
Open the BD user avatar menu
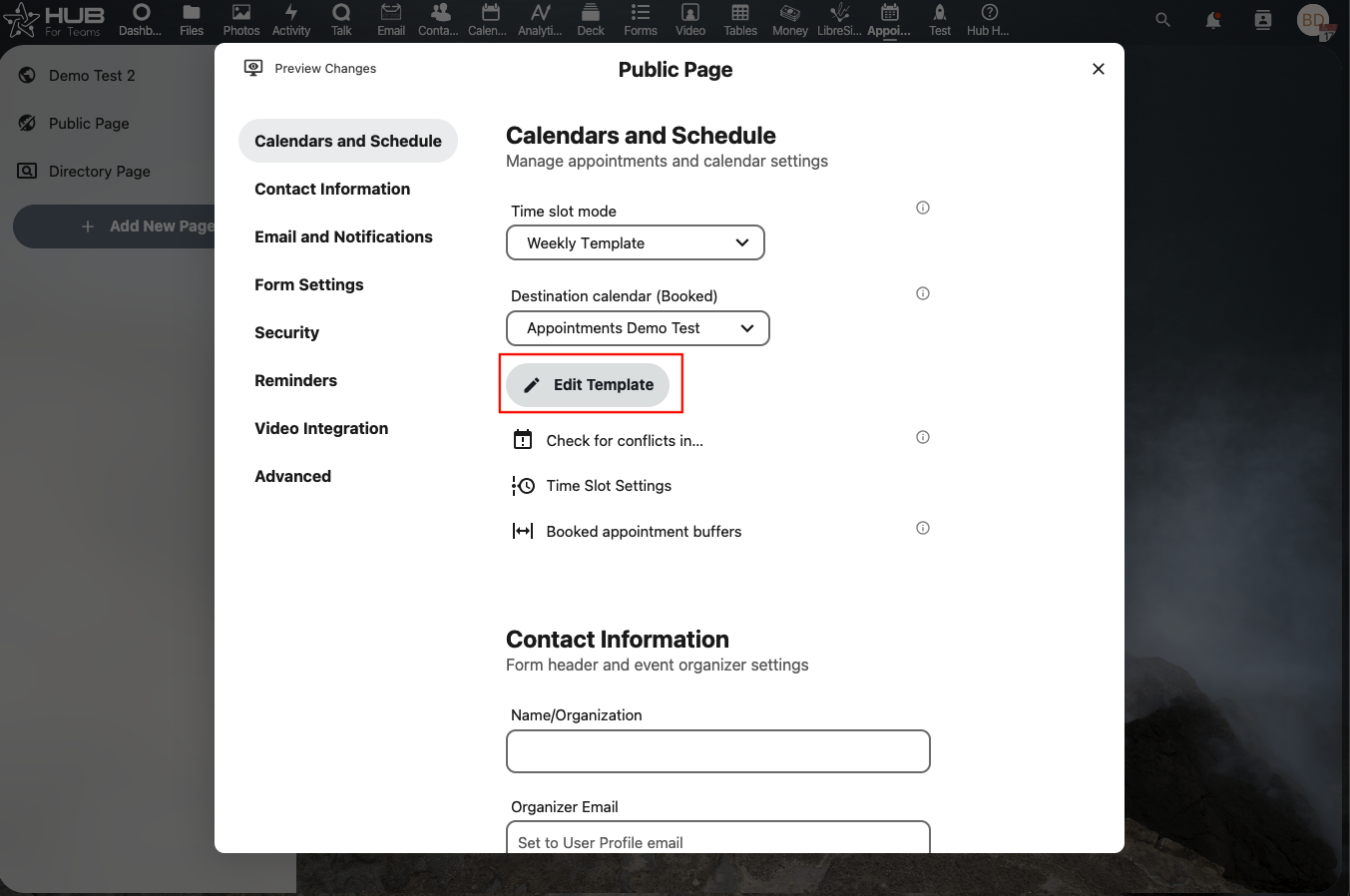[x=1313, y=20]
